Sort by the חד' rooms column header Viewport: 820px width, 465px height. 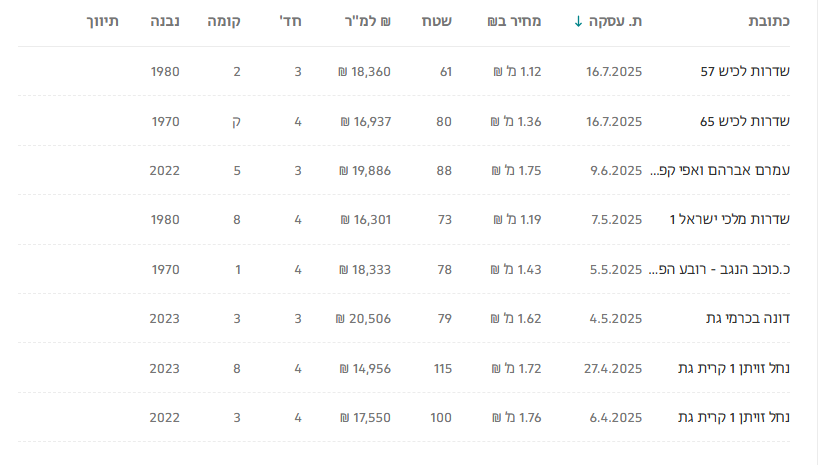pos(290,21)
